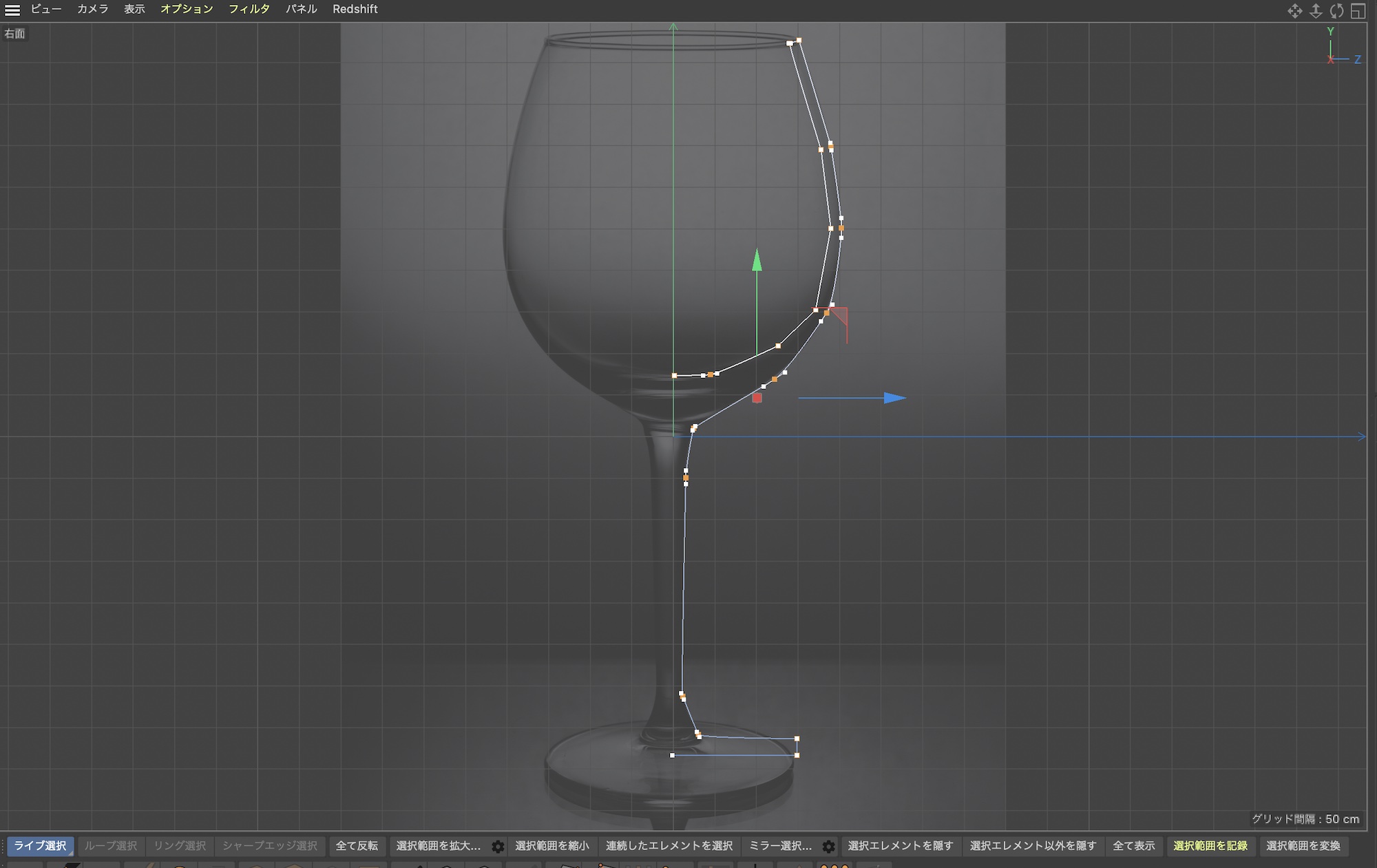Open the オプション dropdown menu
This screenshot has height=868, width=1377.
coord(187,9)
